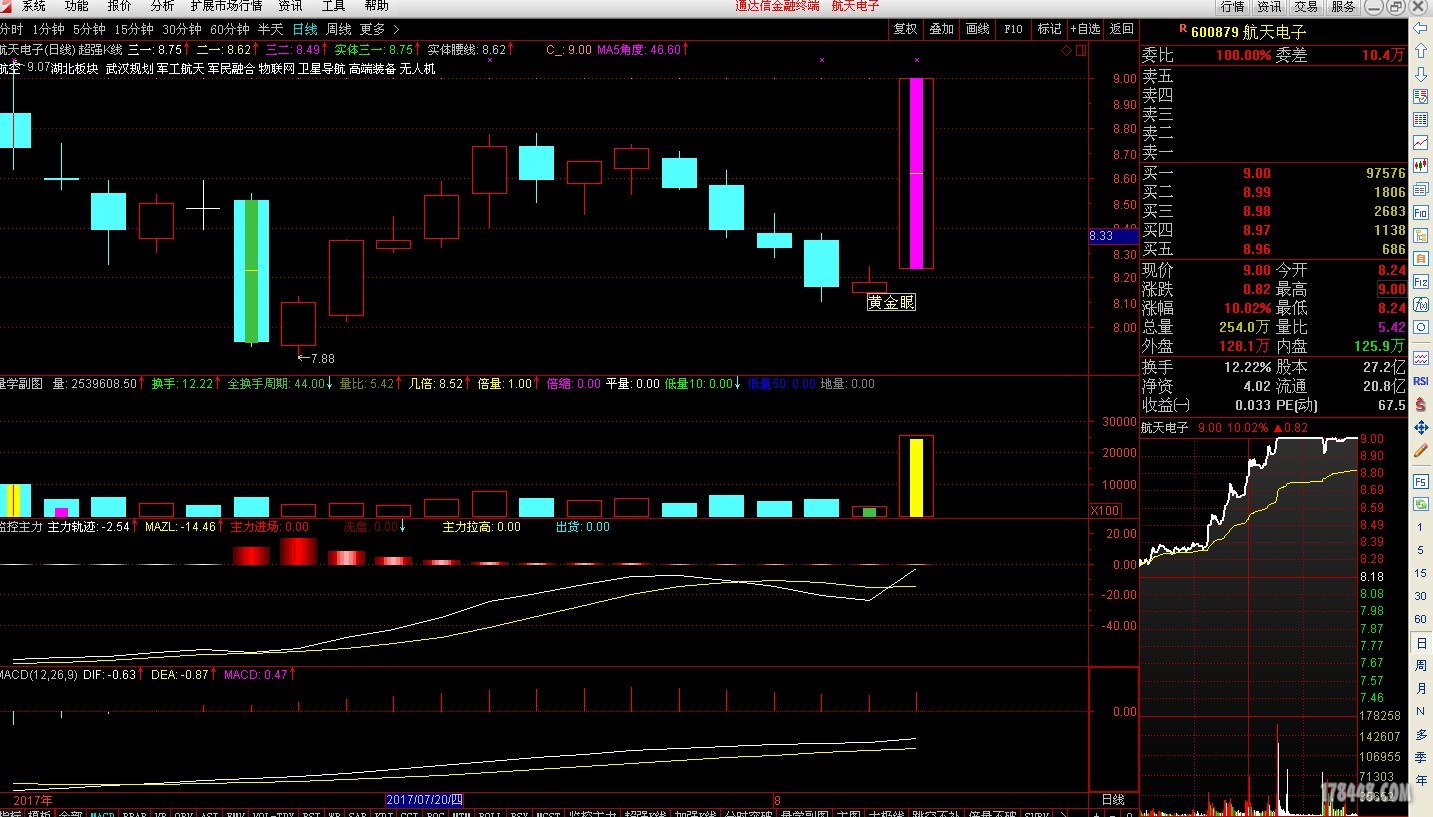Screen dimensions: 1433x817
Task: Click the 资讯 button at top right
Action: tap(1269, 6)
